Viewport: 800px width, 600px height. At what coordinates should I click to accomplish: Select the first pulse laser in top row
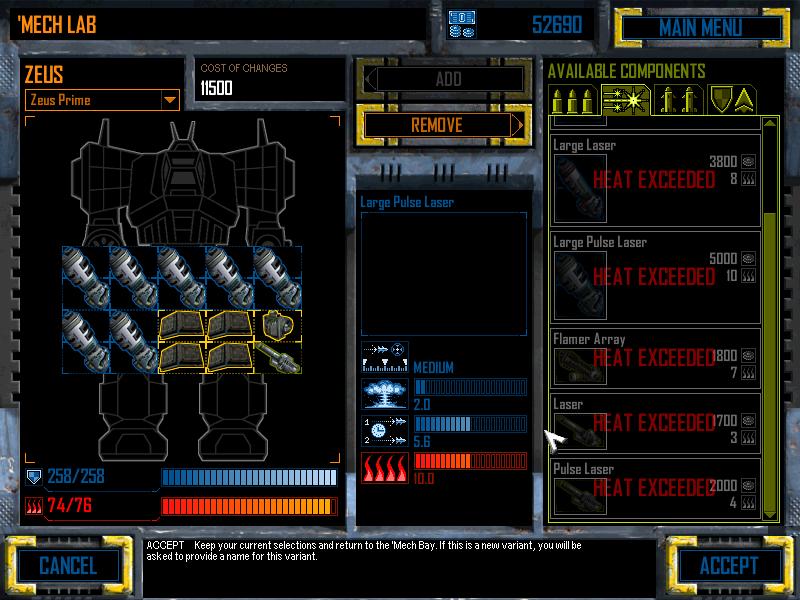click(86, 278)
